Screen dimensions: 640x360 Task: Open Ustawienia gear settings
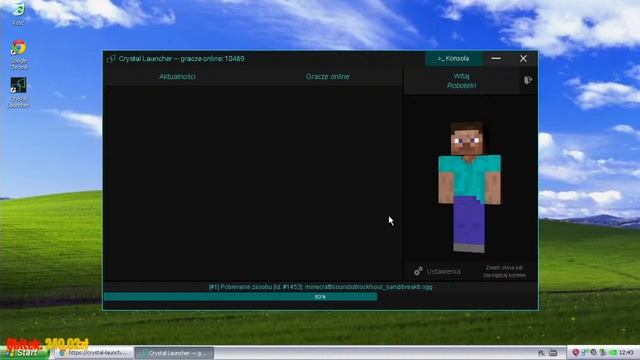click(437, 271)
